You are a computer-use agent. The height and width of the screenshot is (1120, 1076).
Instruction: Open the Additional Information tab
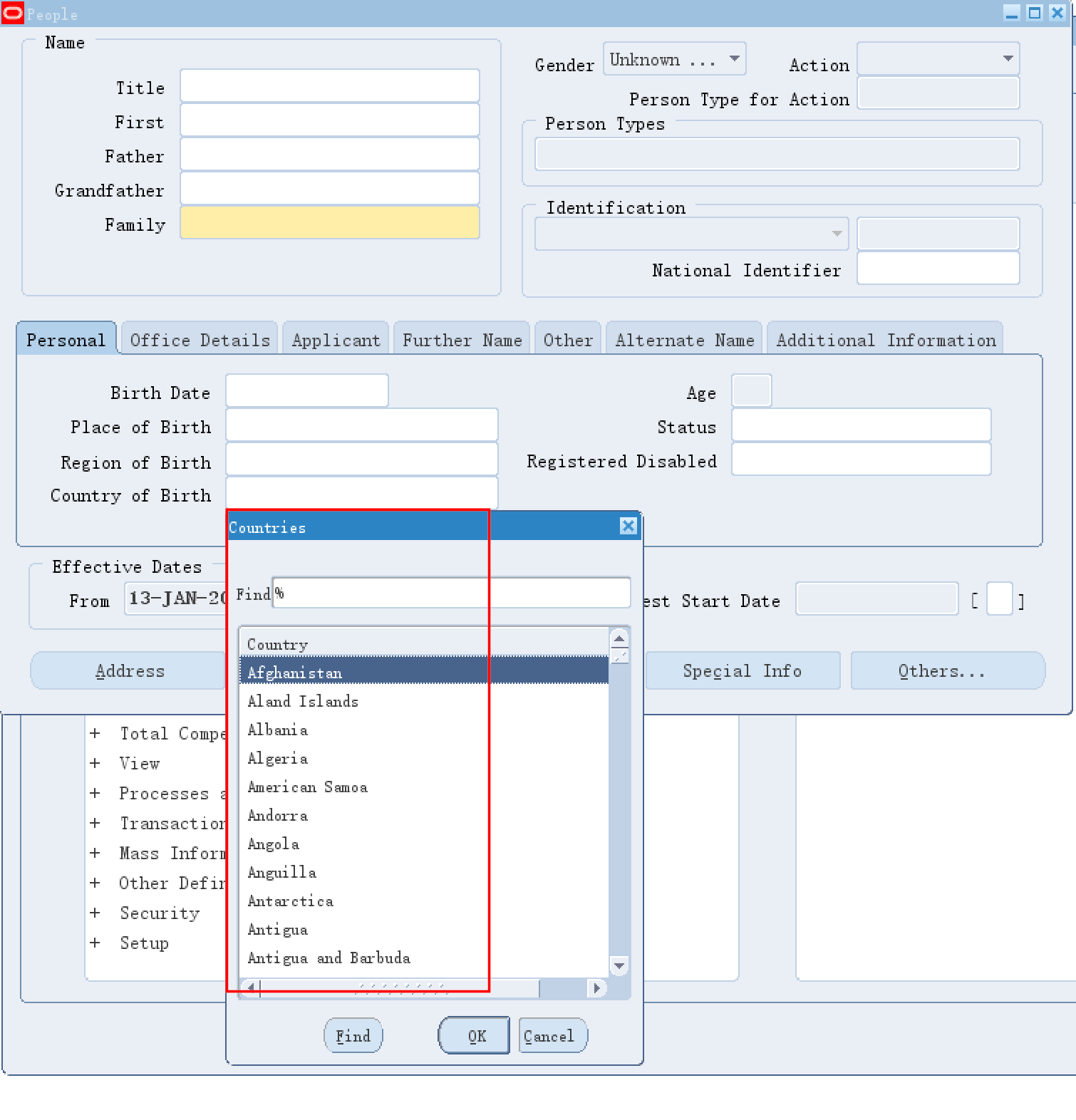[885, 340]
